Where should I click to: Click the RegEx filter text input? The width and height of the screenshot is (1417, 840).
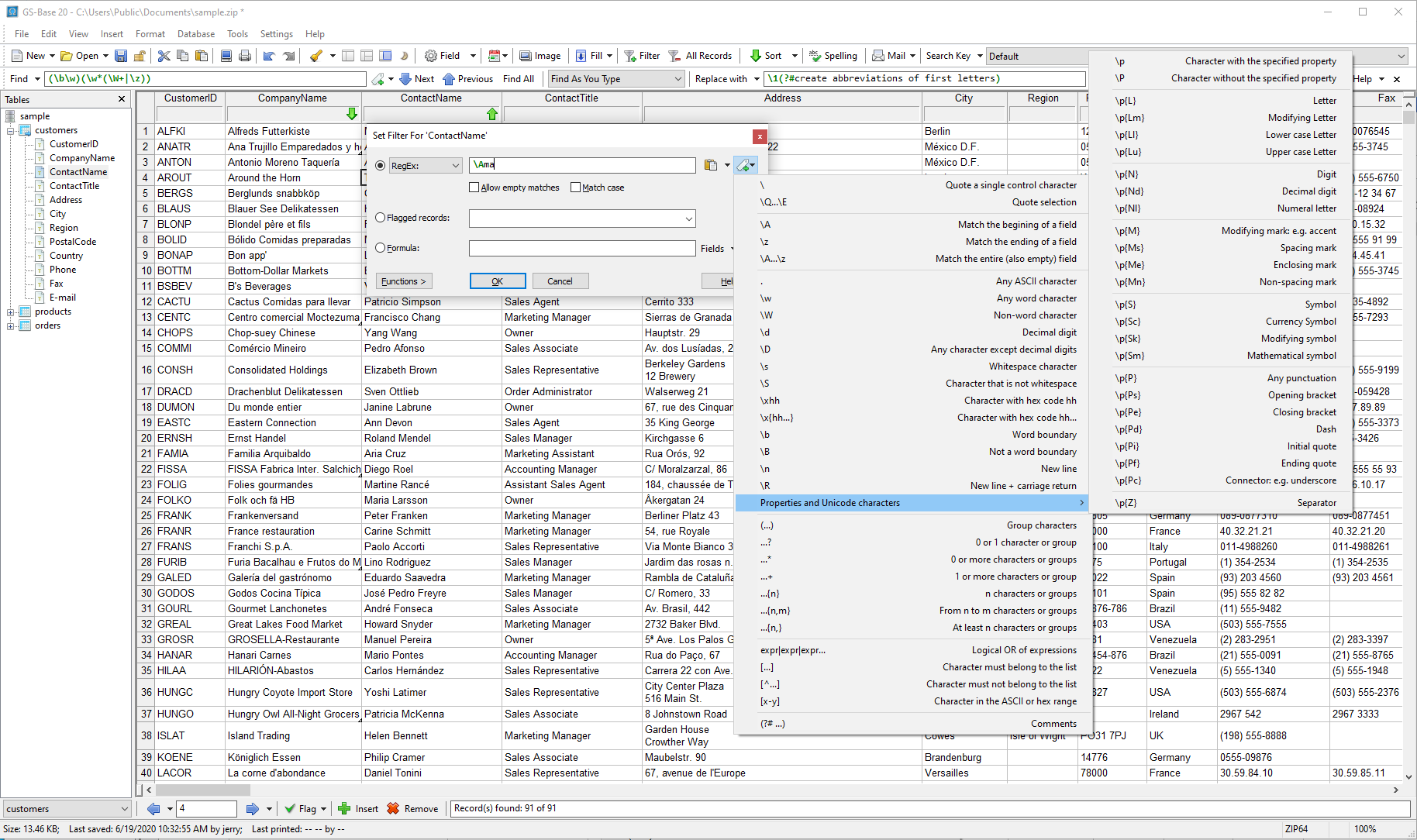582,165
